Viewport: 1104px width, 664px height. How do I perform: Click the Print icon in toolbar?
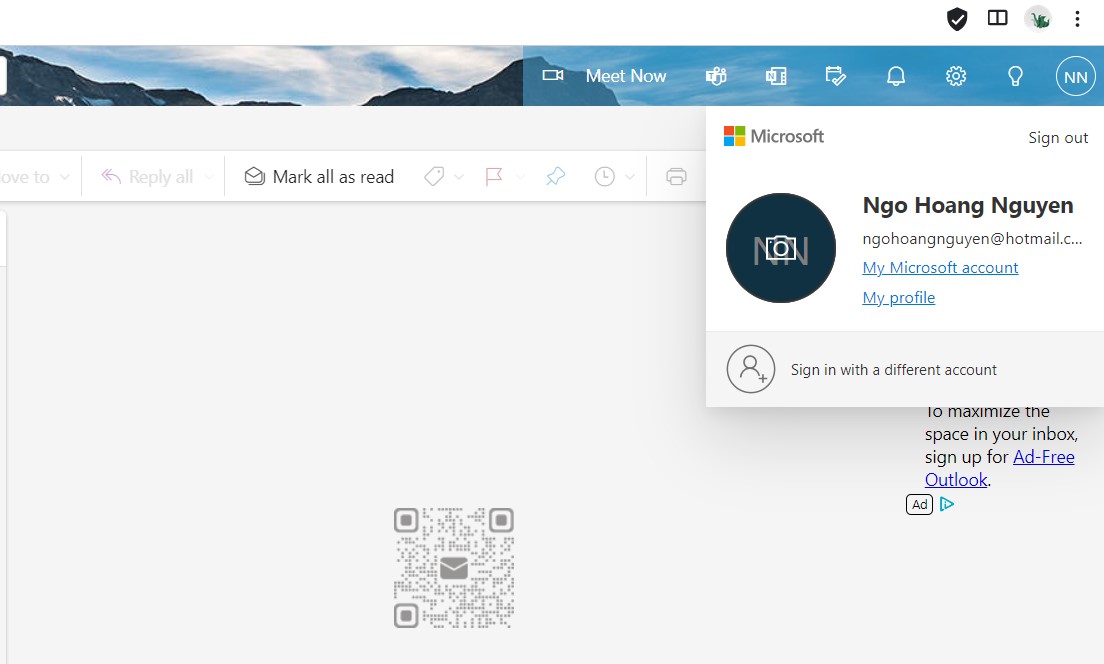click(676, 176)
